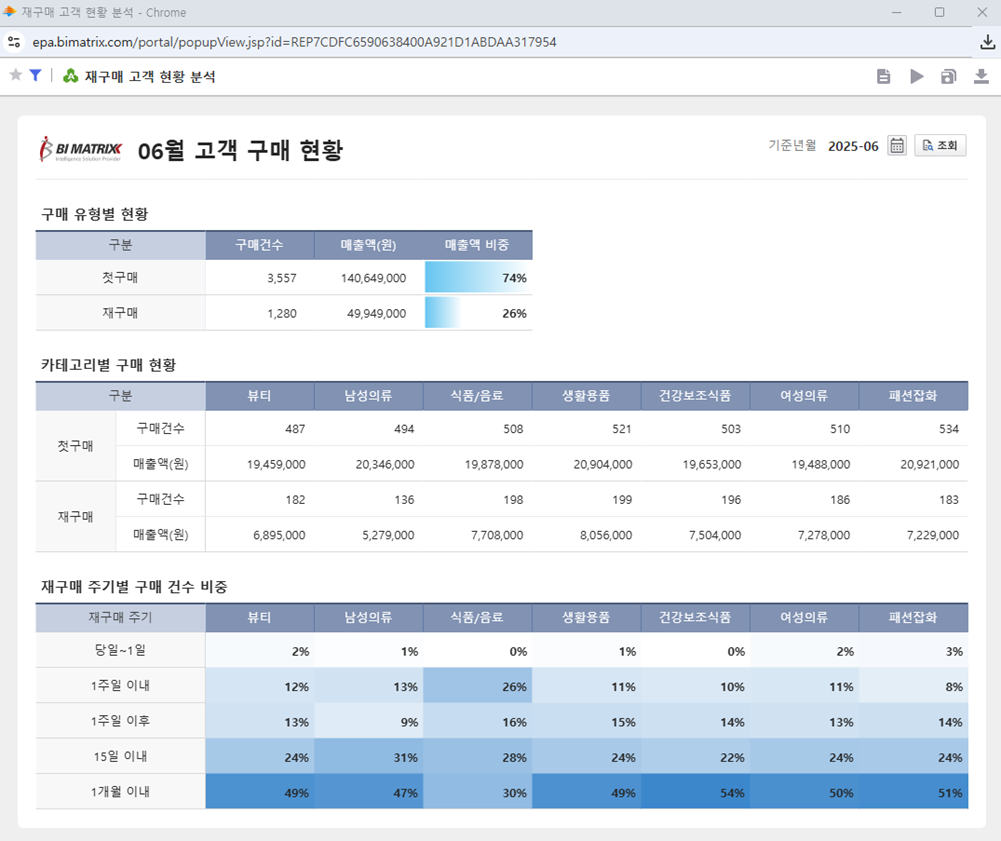This screenshot has width=1001, height=841.
Task: Click the document icon in report toolbar
Action: 883,77
